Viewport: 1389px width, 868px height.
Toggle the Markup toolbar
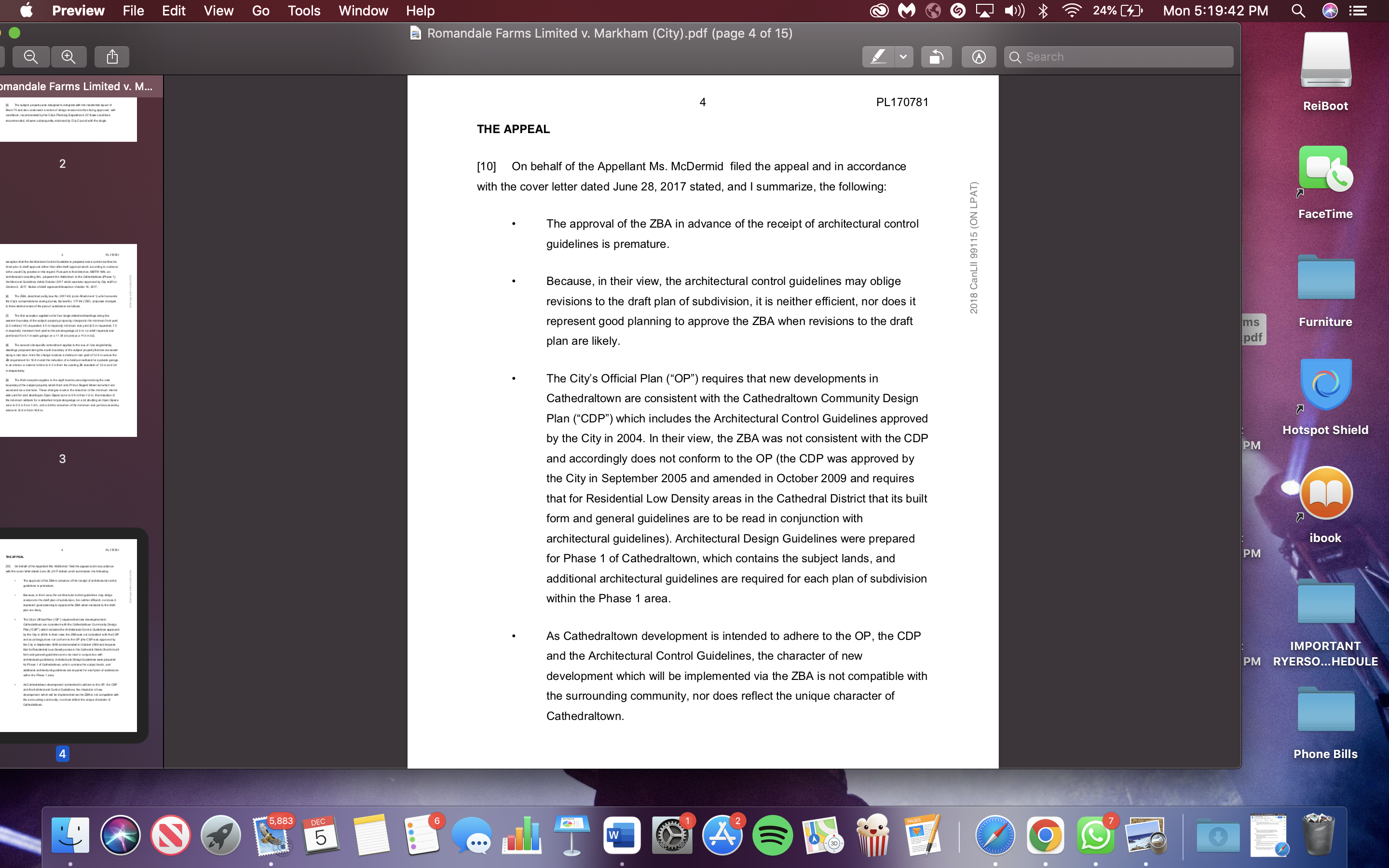point(978,56)
